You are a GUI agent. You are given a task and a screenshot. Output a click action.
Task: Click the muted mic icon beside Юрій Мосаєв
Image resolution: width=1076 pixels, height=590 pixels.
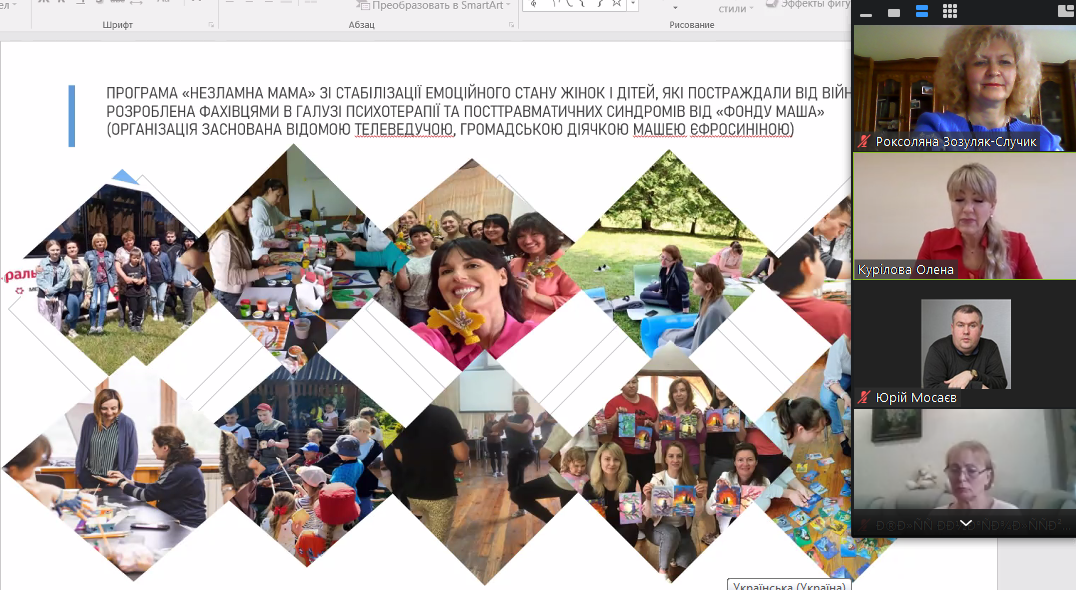tap(864, 398)
